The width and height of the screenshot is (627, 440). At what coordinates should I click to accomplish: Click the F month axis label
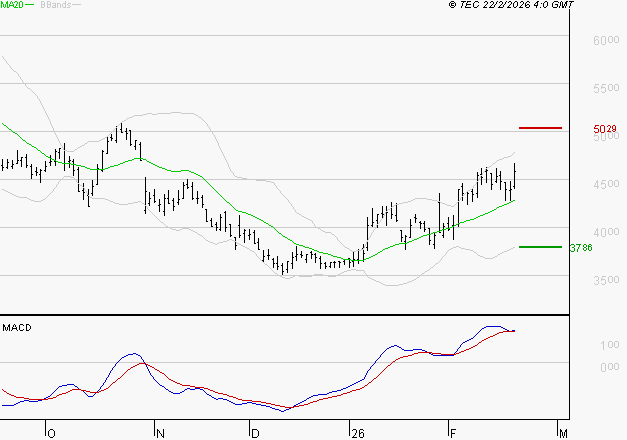pos(453,434)
